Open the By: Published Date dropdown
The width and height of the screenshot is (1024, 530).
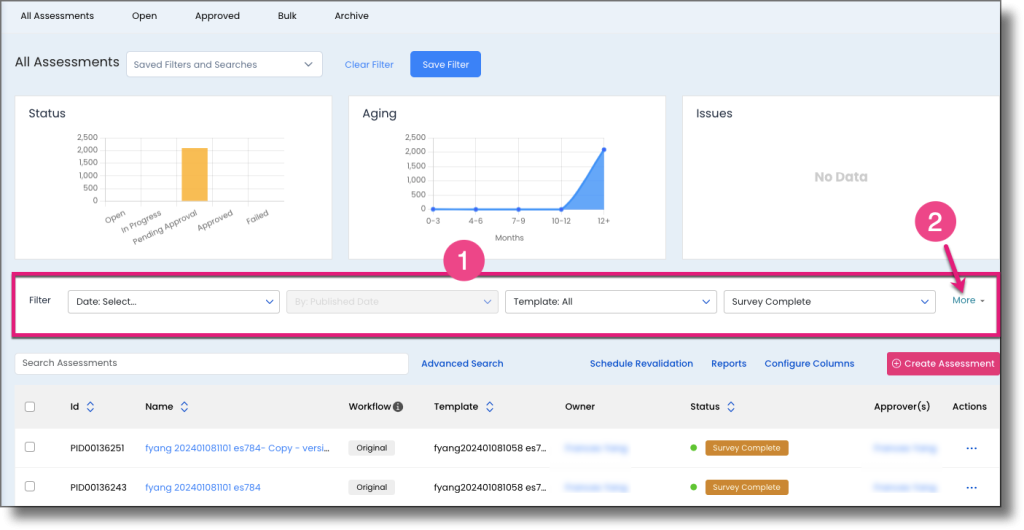coord(392,302)
